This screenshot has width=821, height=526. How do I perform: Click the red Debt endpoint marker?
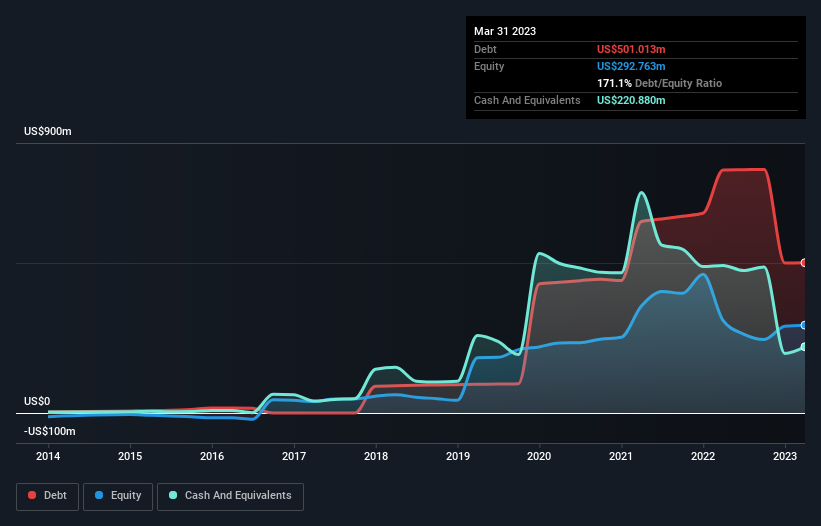(804, 263)
